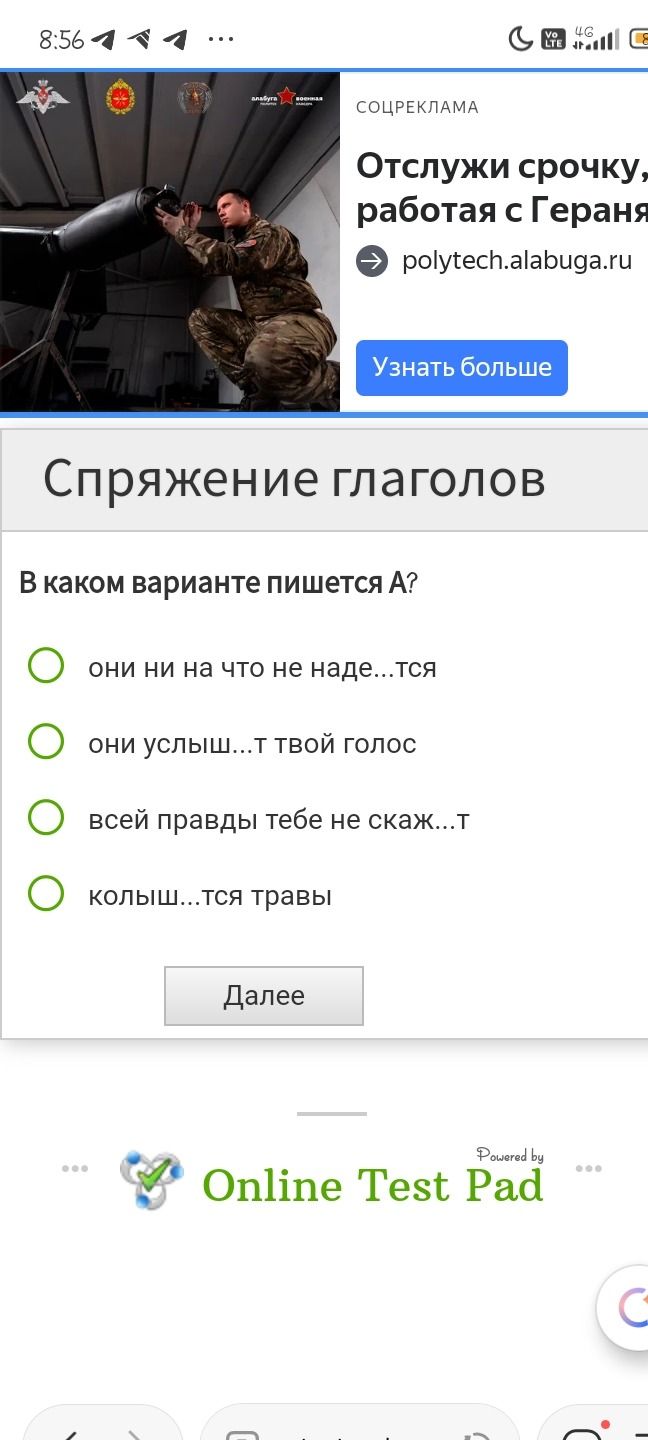Open the ad image of soldier with drone
Viewport: 648px width, 1440px height.
[x=170, y=242]
